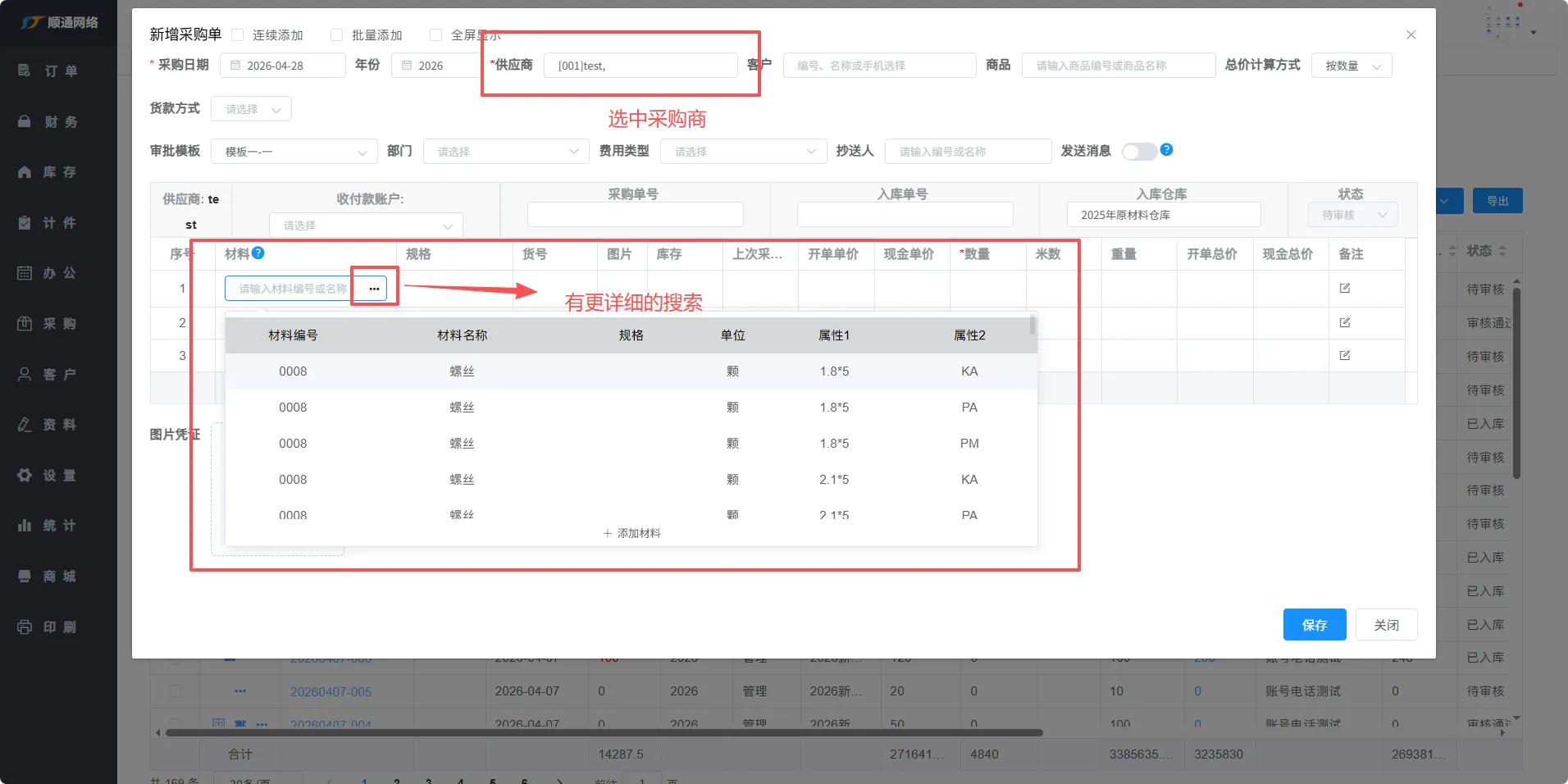
Task: Click the 保存 button
Action: tap(1314, 625)
